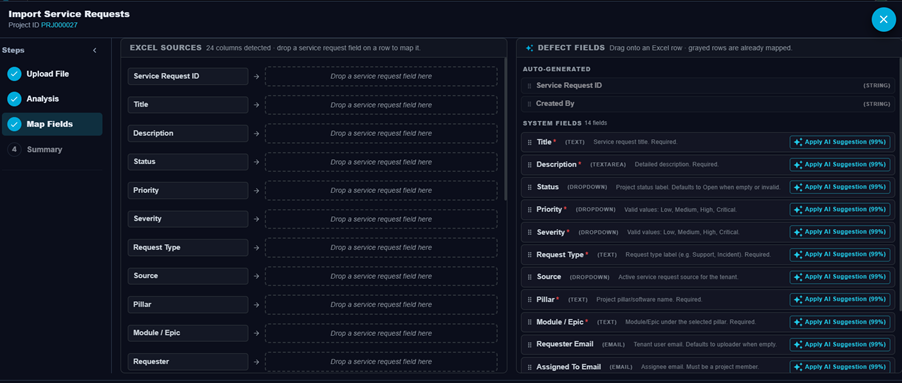Screen dimensions: 902x383
Task: Collapse the Steps sidebar chevron
Action: [x=95, y=51]
